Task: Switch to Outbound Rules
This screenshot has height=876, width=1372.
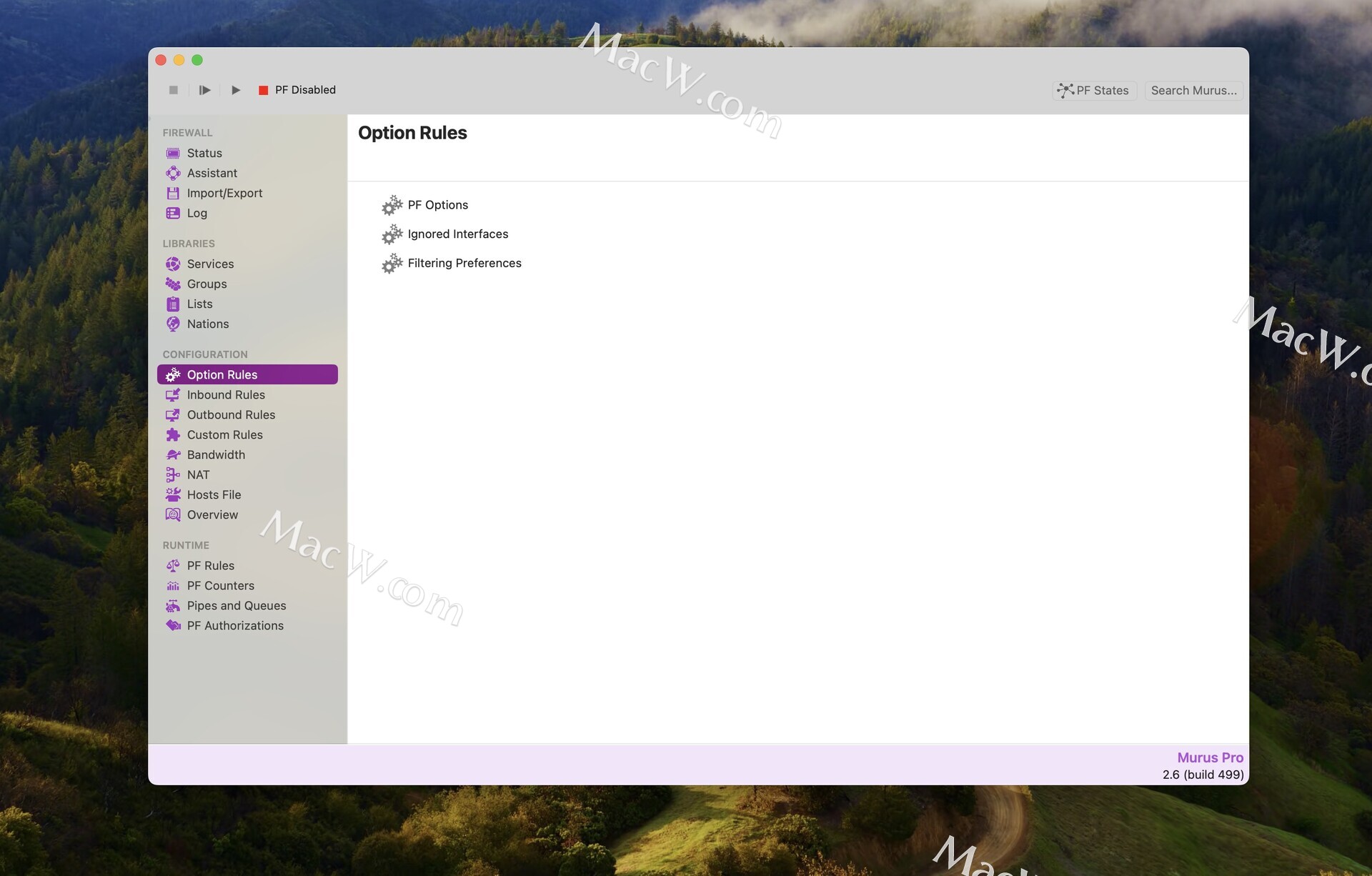Action: click(x=231, y=414)
